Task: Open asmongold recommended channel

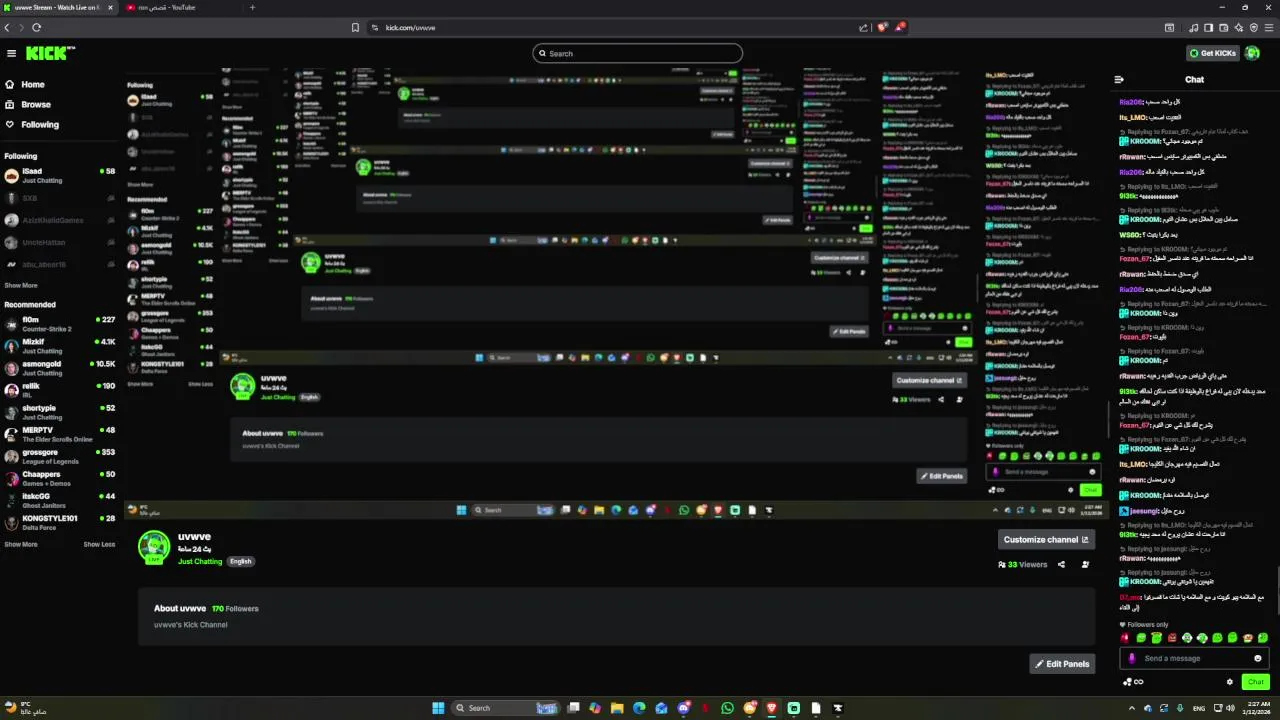Action: [x=60, y=368]
